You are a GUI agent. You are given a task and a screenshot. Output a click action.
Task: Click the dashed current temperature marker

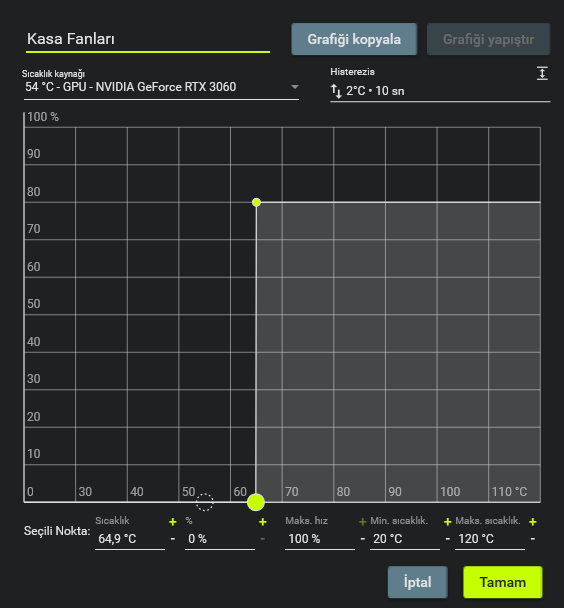pos(204,502)
